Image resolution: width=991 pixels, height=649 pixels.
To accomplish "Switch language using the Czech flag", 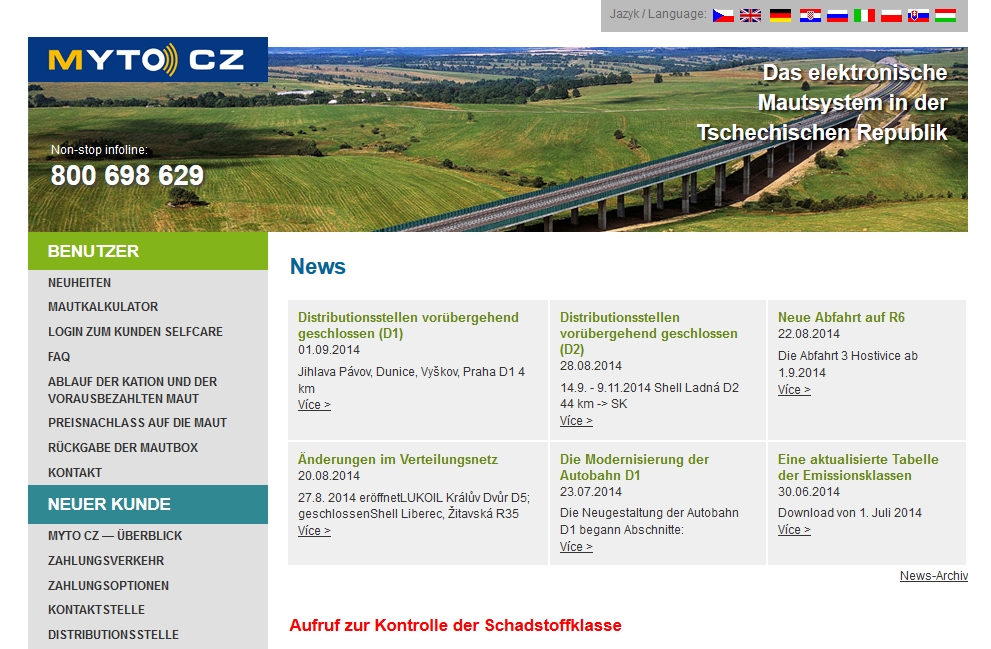I will click(723, 15).
